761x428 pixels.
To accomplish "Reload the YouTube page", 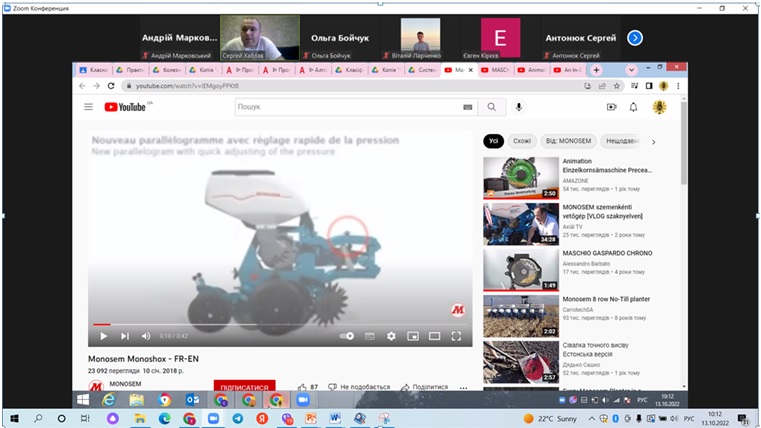I will [111, 86].
